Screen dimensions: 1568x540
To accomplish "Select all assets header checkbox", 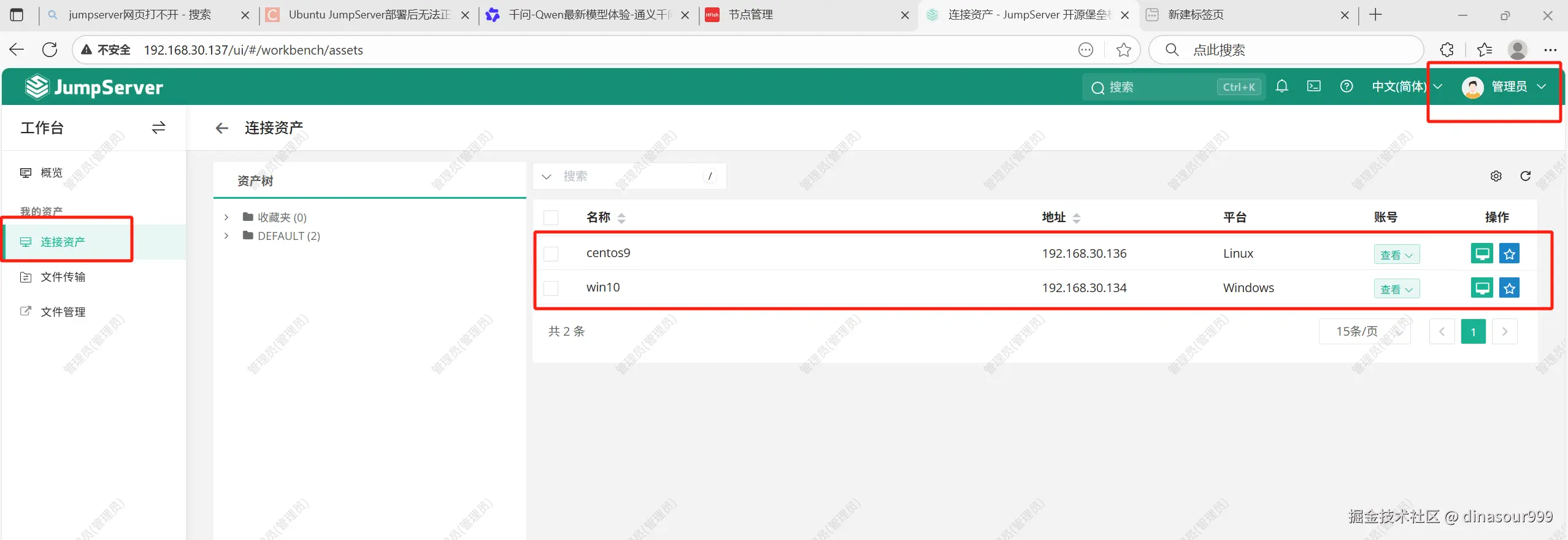I will point(551,218).
